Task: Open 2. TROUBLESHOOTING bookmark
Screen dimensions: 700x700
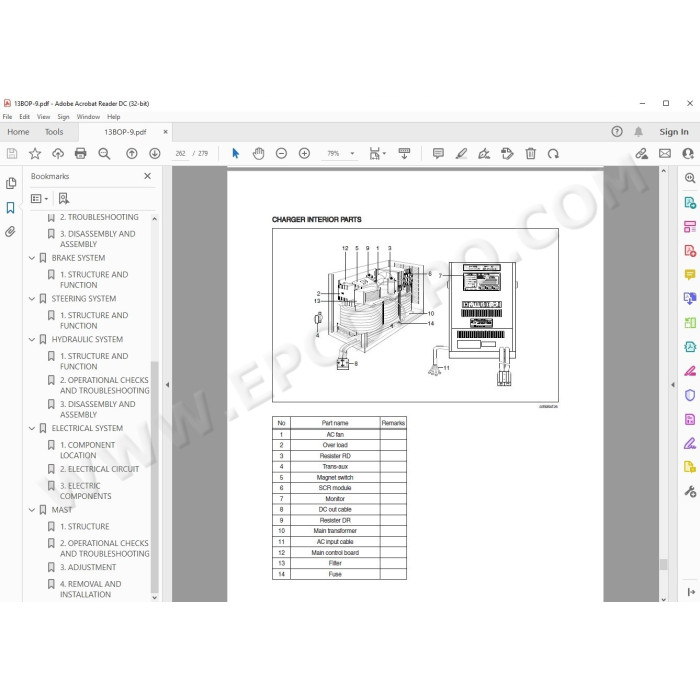Action: click(x=99, y=217)
